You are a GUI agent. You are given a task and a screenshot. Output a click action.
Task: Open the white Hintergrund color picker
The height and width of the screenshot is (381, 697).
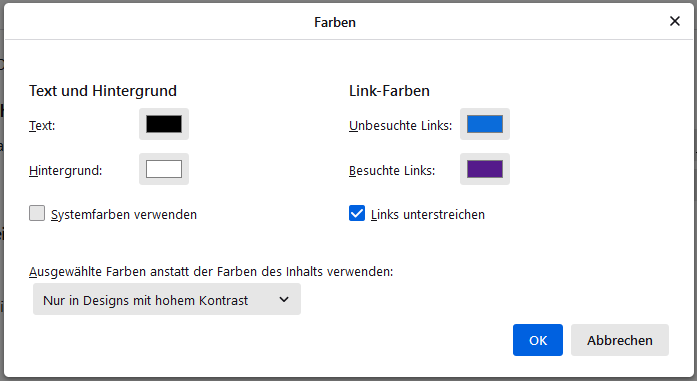(164, 169)
